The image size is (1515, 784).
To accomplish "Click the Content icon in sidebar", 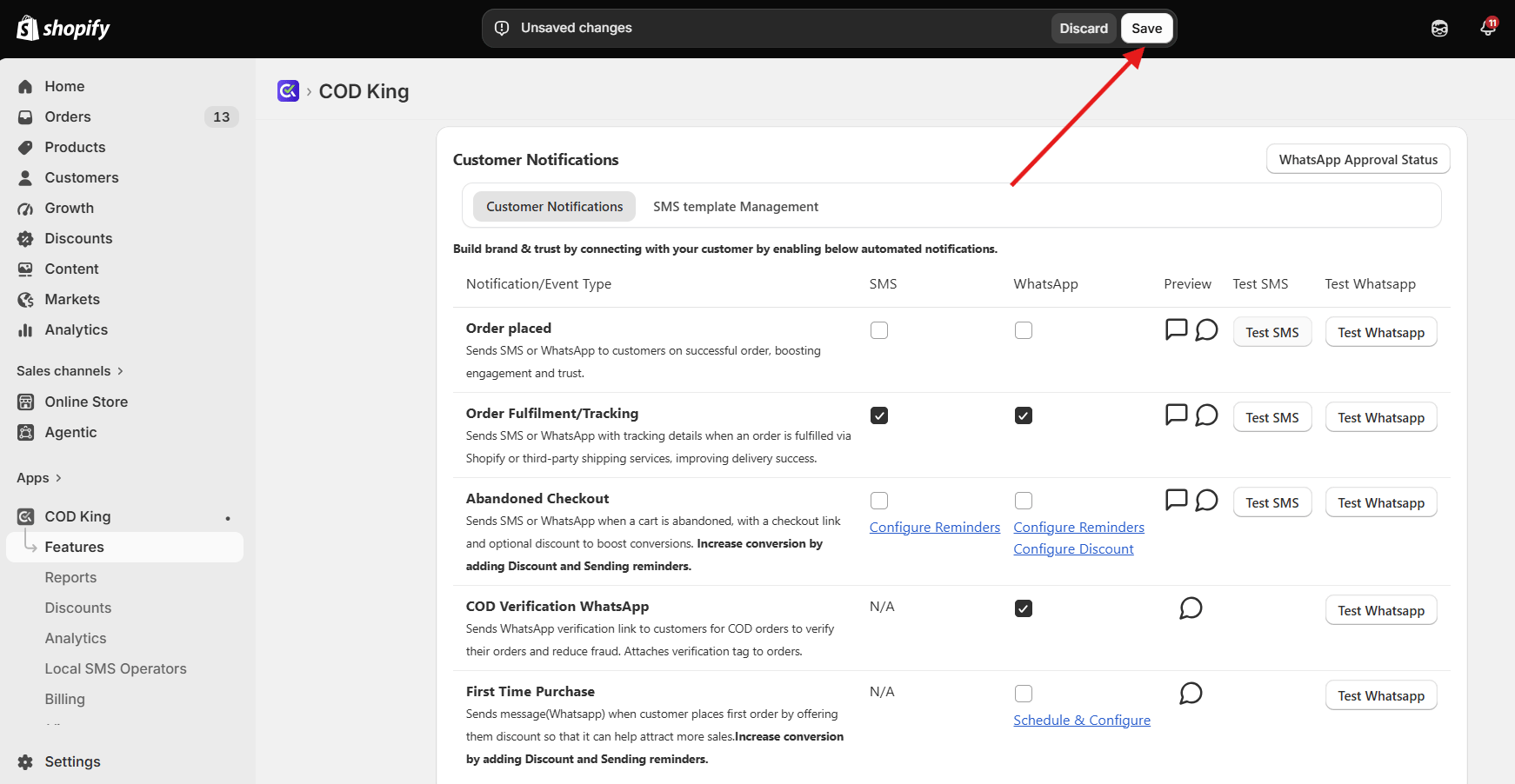I will tap(26, 269).
